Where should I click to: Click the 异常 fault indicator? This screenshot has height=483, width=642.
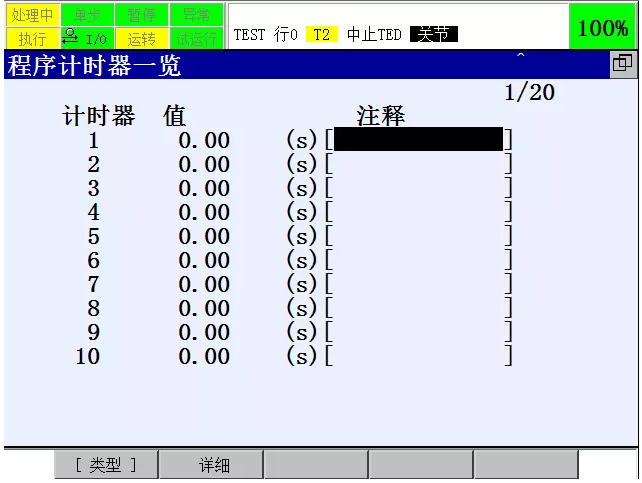[197, 15]
